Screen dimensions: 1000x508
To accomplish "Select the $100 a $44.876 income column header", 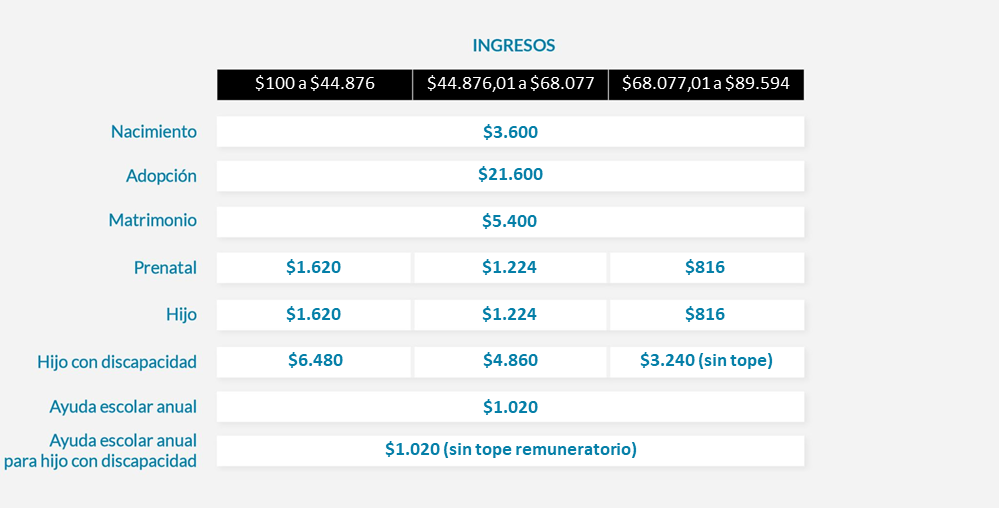I will [x=314, y=84].
